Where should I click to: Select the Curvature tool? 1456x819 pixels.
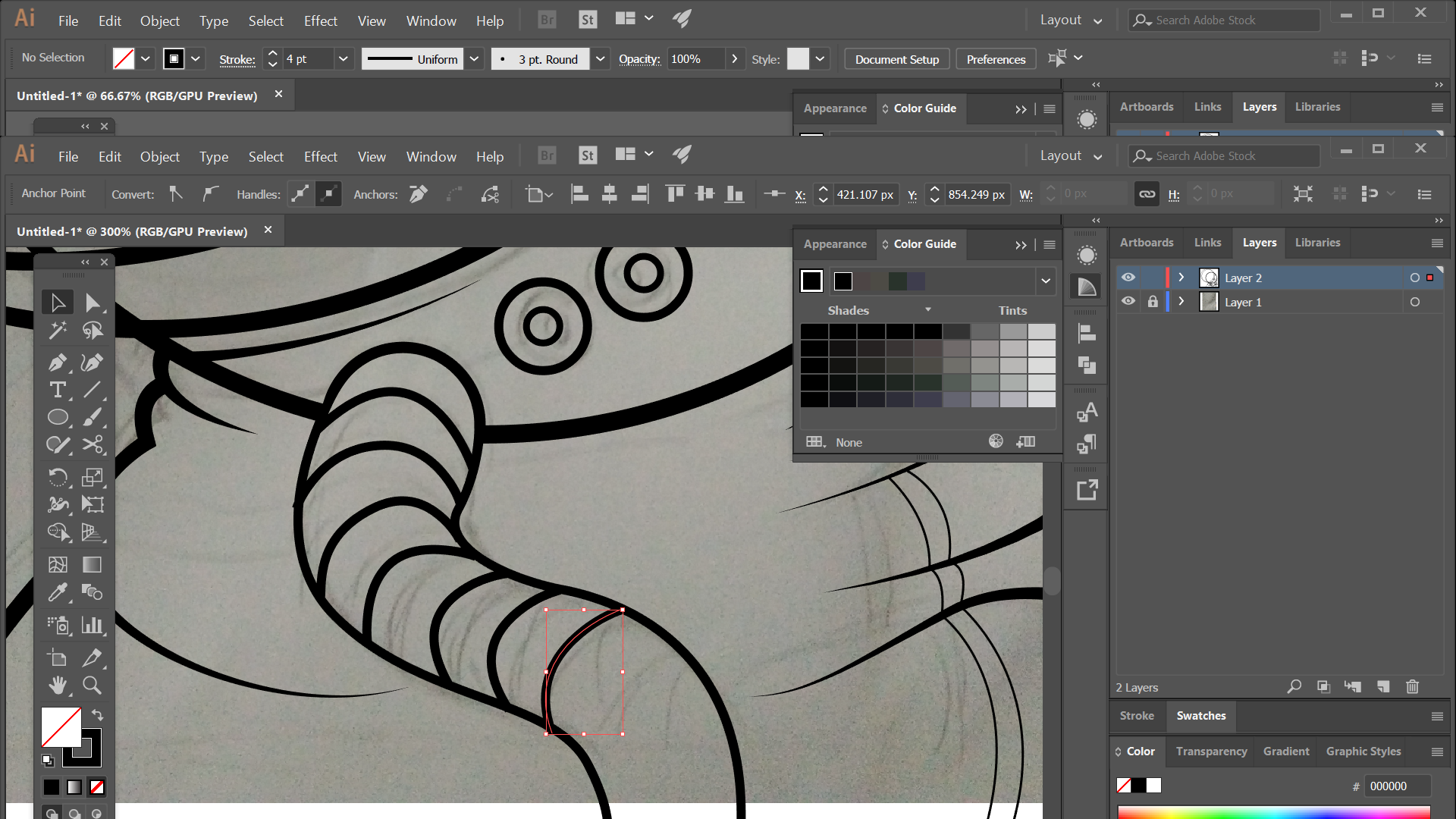coord(93,362)
